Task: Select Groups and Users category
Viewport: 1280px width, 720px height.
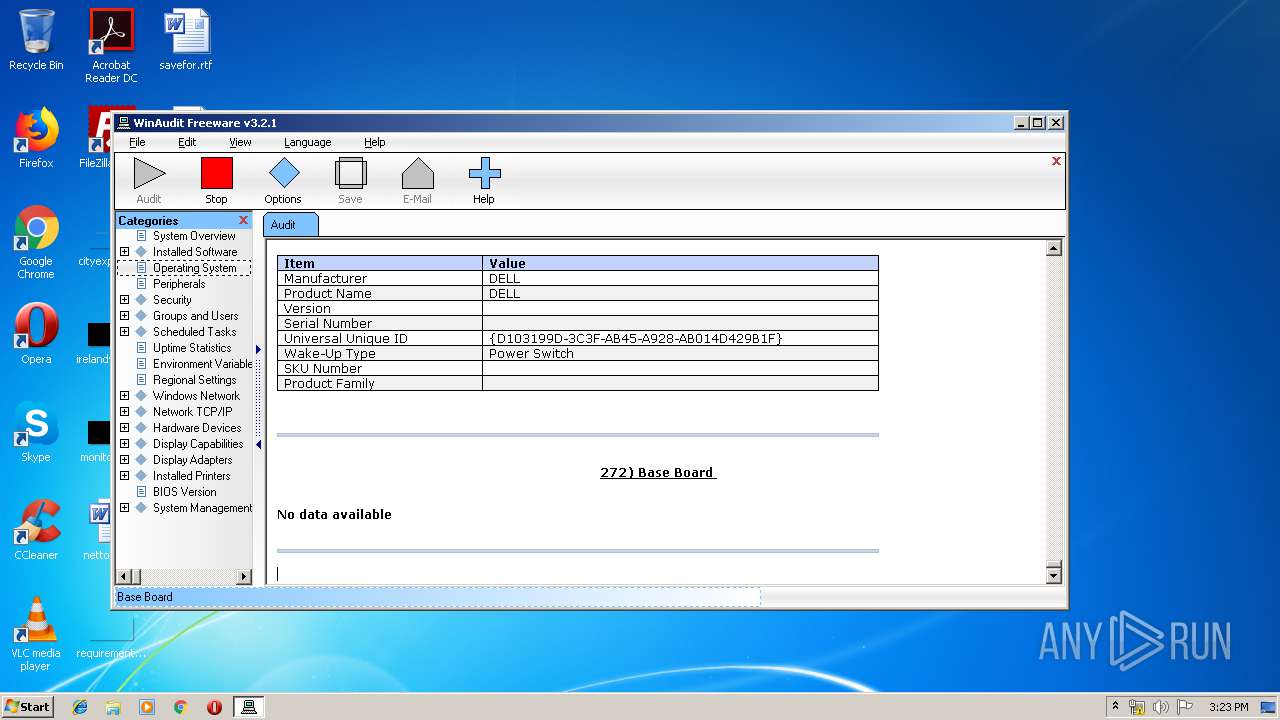Action: [195, 316]
